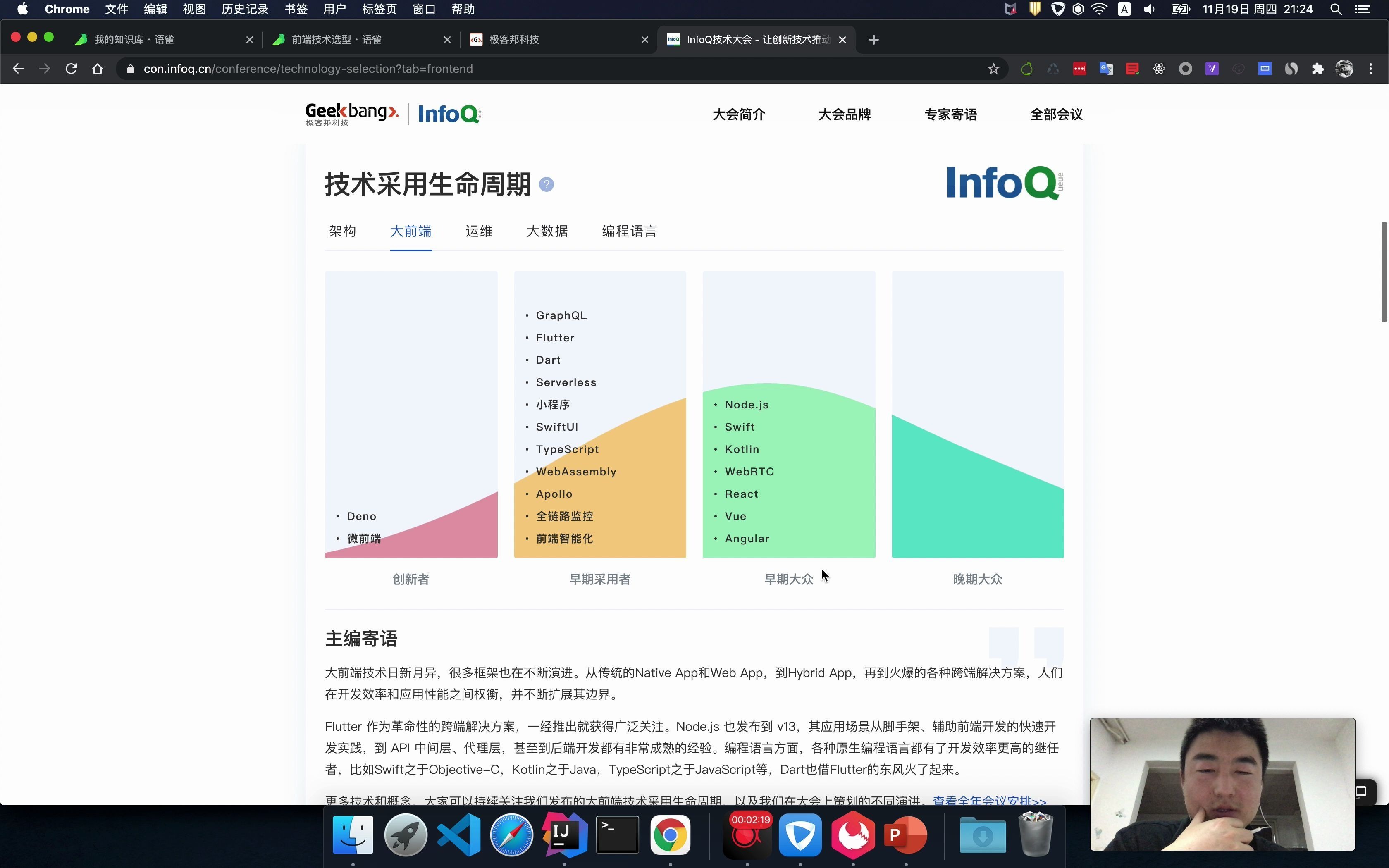Select the 编程语言 tab
The height and width of the screenshot is (868, 1389).
(x=629, y=231)
